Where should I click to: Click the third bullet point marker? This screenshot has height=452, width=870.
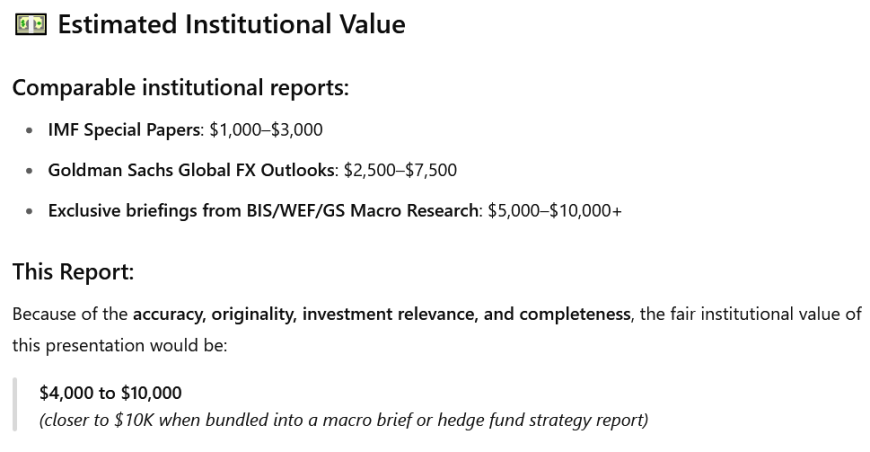click(x=29, y=212)
